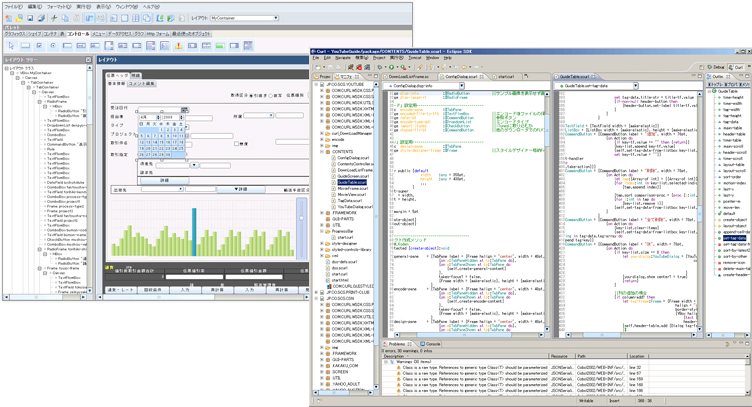Pick the last grid control in palette
This screenshot has height=407, width=752.
[248, 46]
